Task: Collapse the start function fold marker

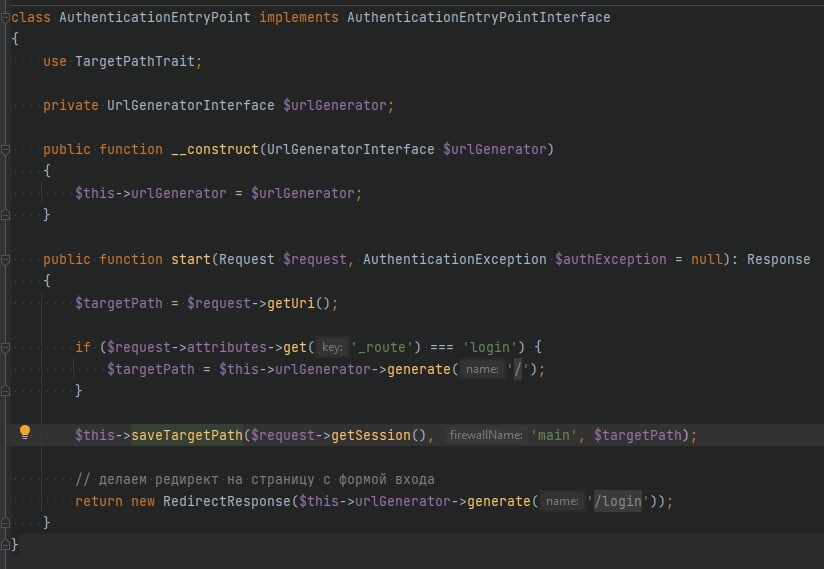Action: 5,260
